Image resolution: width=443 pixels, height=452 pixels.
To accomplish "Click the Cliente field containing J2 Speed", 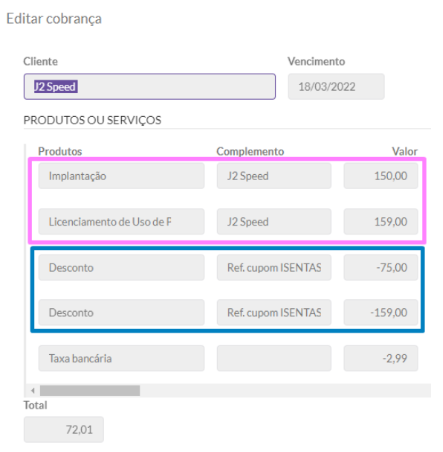I will click(x=149, y=87).
